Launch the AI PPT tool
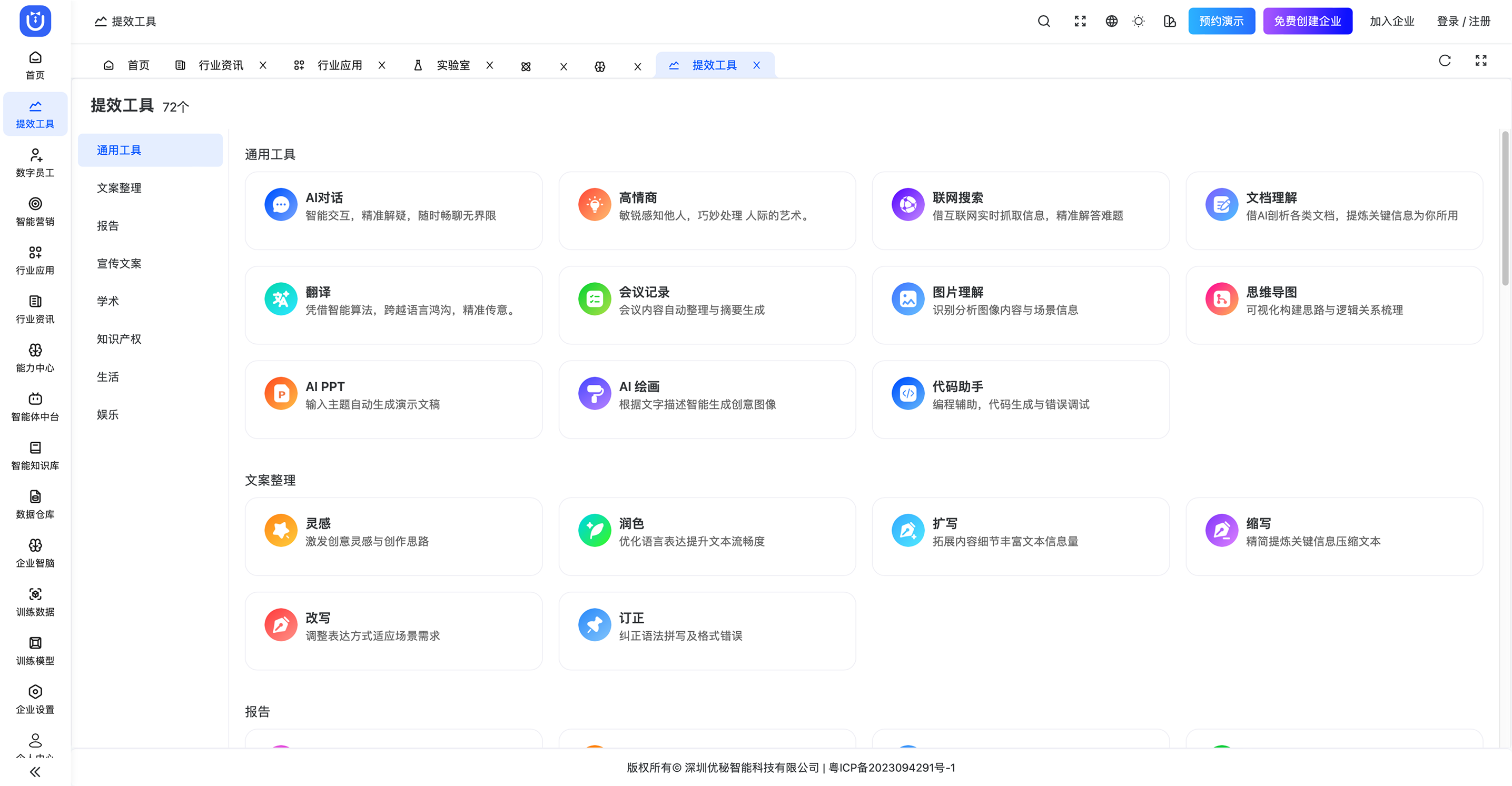The width and height of the screenshot is (1512, 786). point(393,400)
